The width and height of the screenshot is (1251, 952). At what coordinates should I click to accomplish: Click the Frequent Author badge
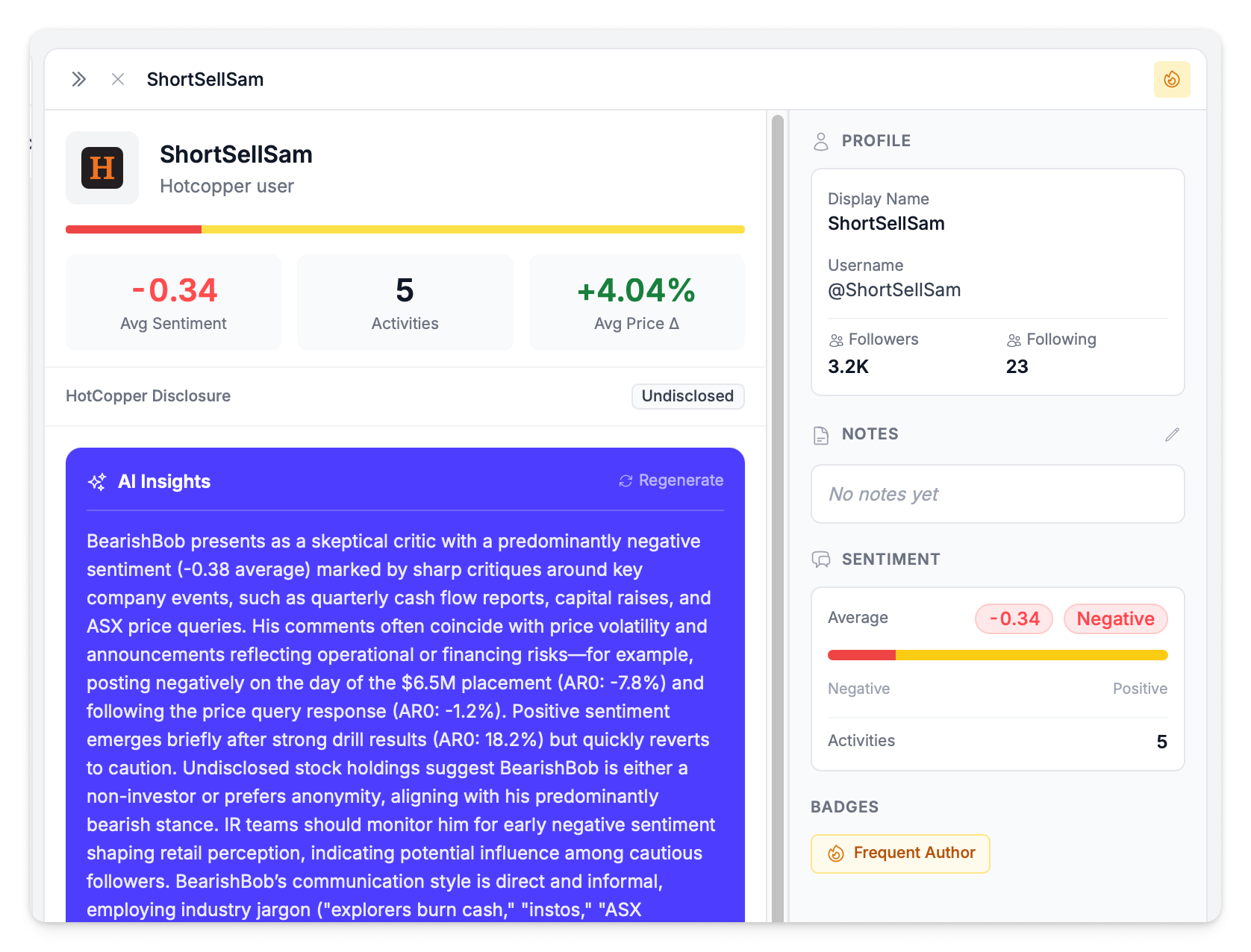pyautogui.click(x=900, y=853)
